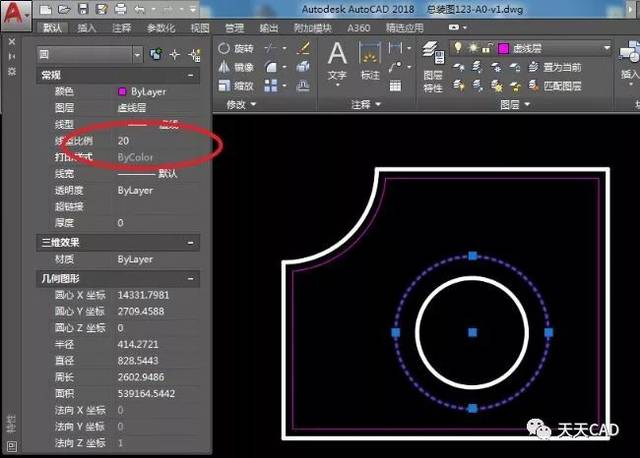Open the Trim tool dropdown arrow

tap(284, 48)
